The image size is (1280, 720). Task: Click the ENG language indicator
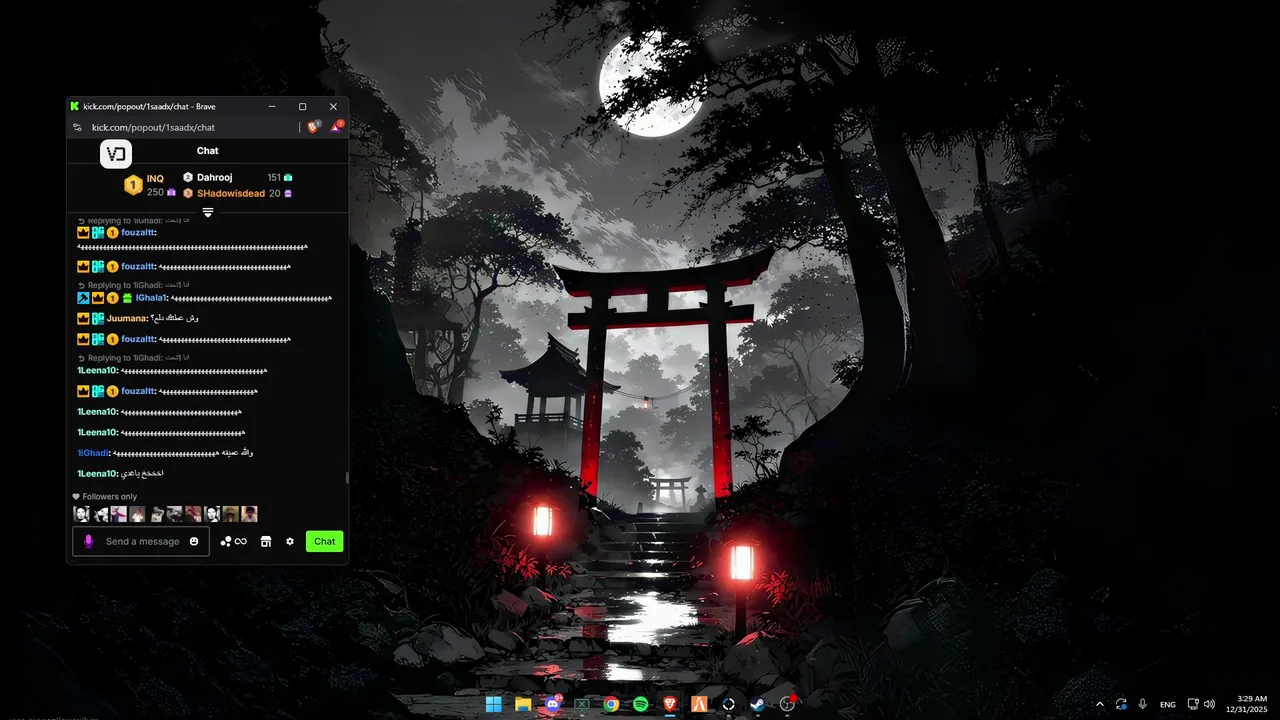pyautogui.click(x=1168, y=705)
